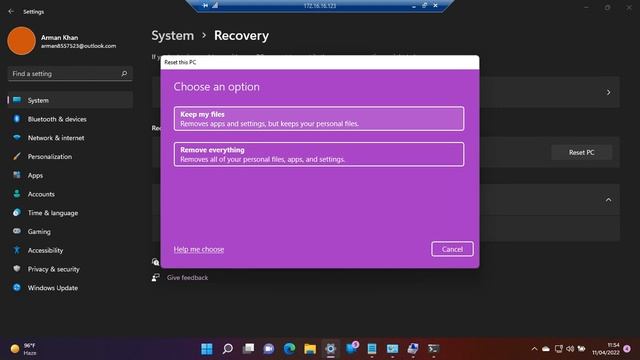Open the clock and date flyout
This screenshot has height=360, width=640.
(x=606, y=349)
